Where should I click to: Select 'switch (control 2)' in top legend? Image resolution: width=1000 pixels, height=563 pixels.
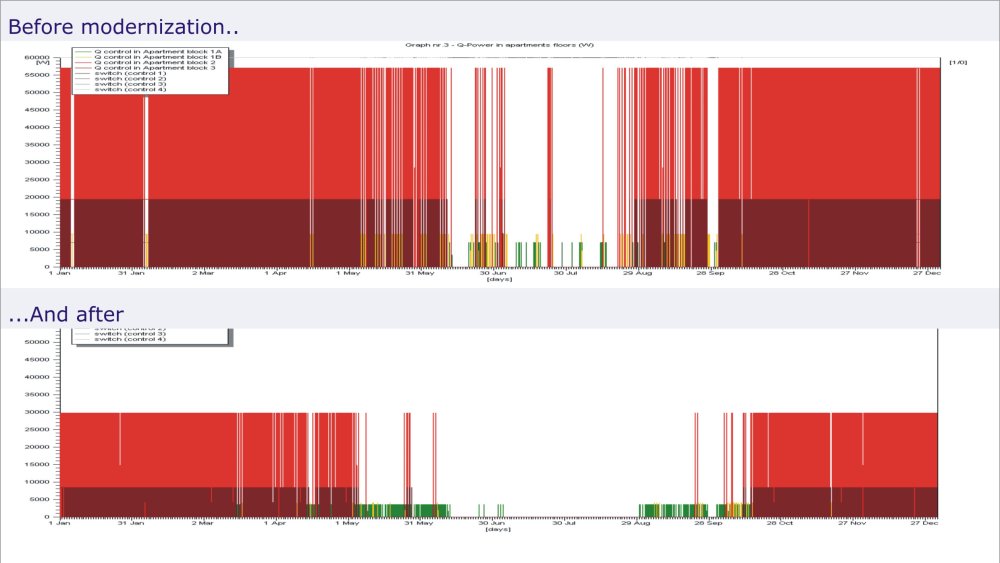coord(130,79)
